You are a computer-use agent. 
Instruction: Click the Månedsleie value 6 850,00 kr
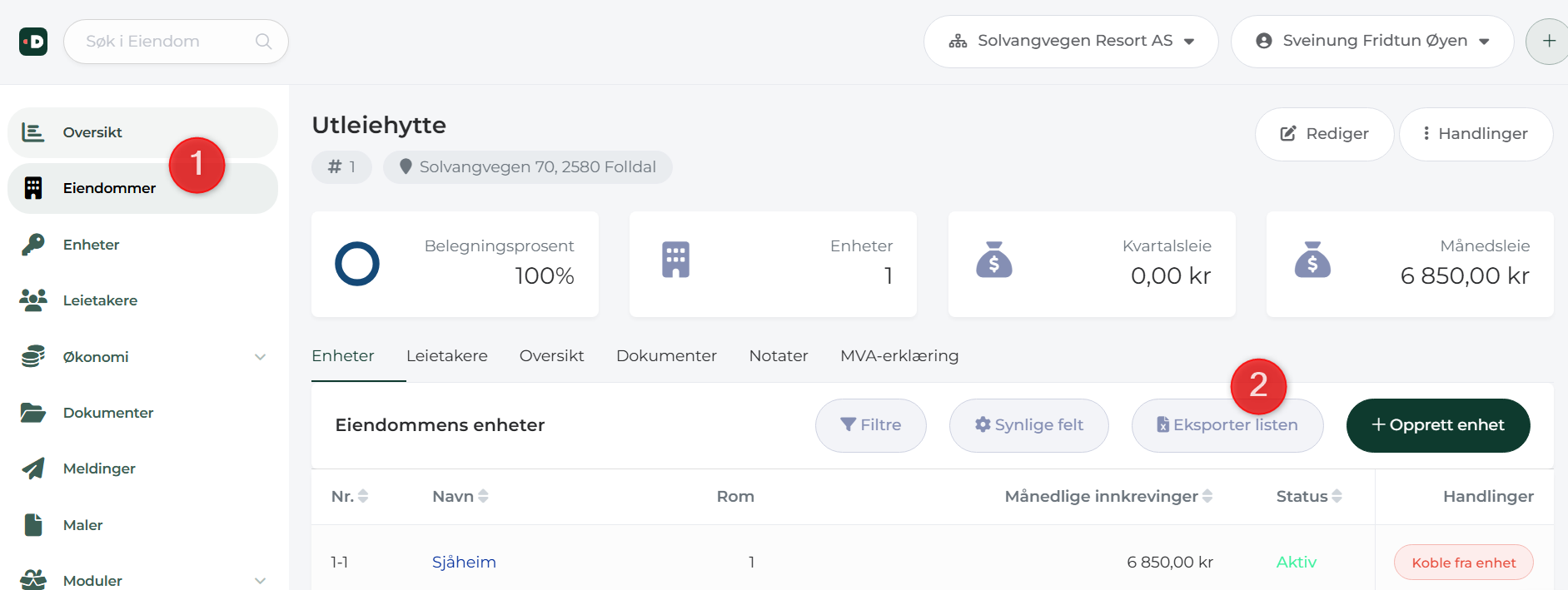(x=1465, y=276)
